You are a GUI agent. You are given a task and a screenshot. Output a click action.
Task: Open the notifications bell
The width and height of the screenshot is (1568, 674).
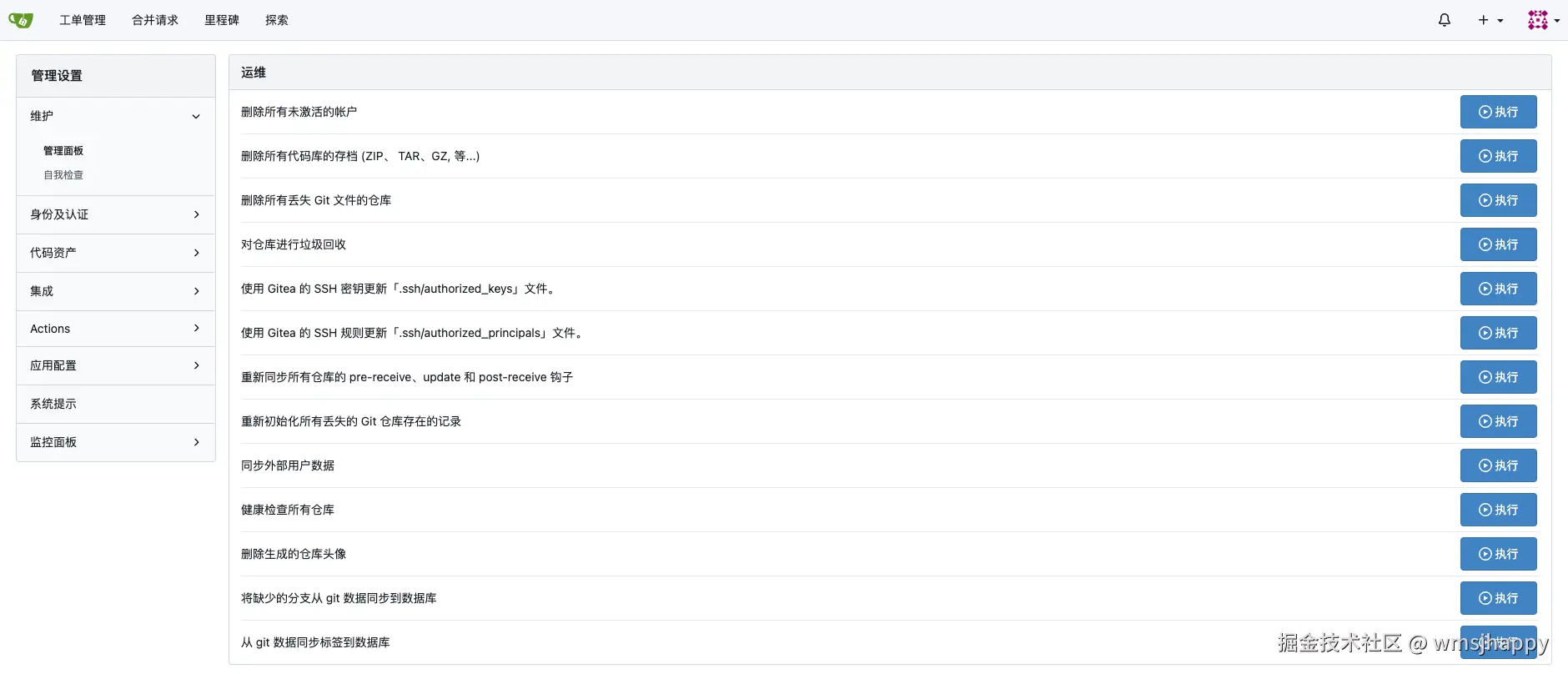(x=1445, y=20)
